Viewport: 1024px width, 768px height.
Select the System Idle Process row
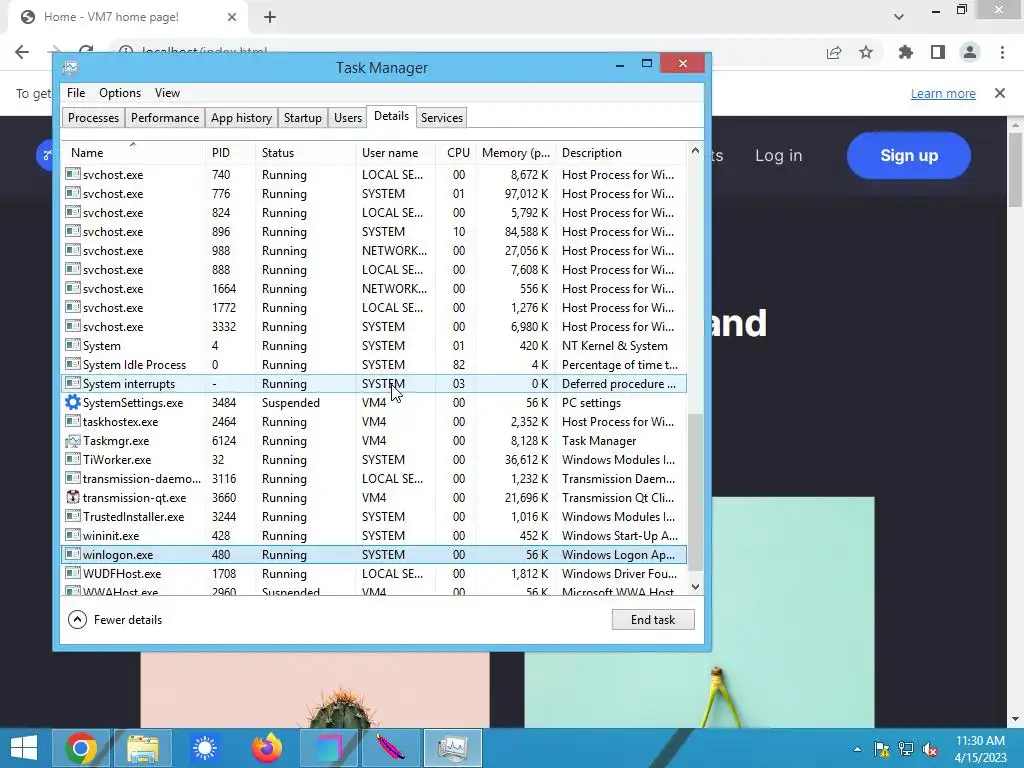pyautogui.click(x=374, y=364)
